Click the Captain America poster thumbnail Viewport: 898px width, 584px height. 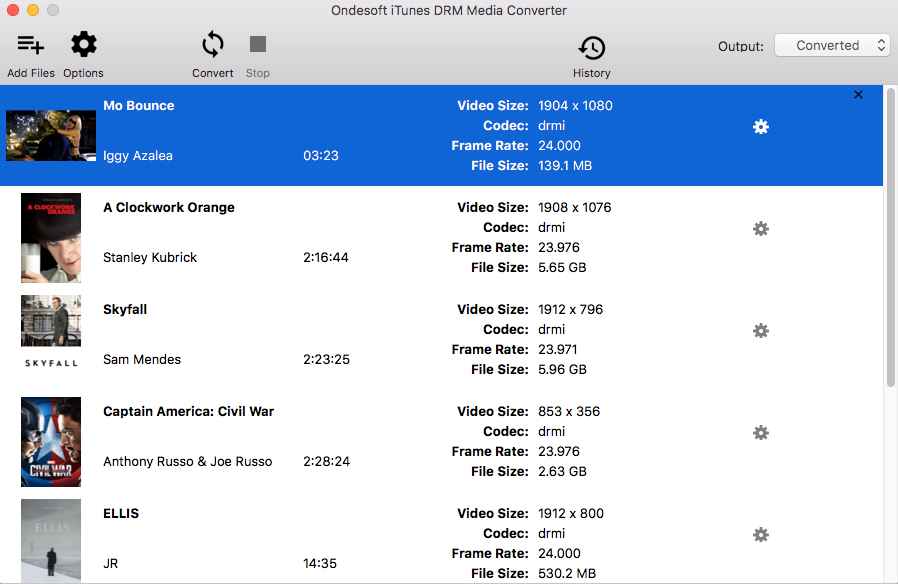pyautogui.click(x=51, y=442)
